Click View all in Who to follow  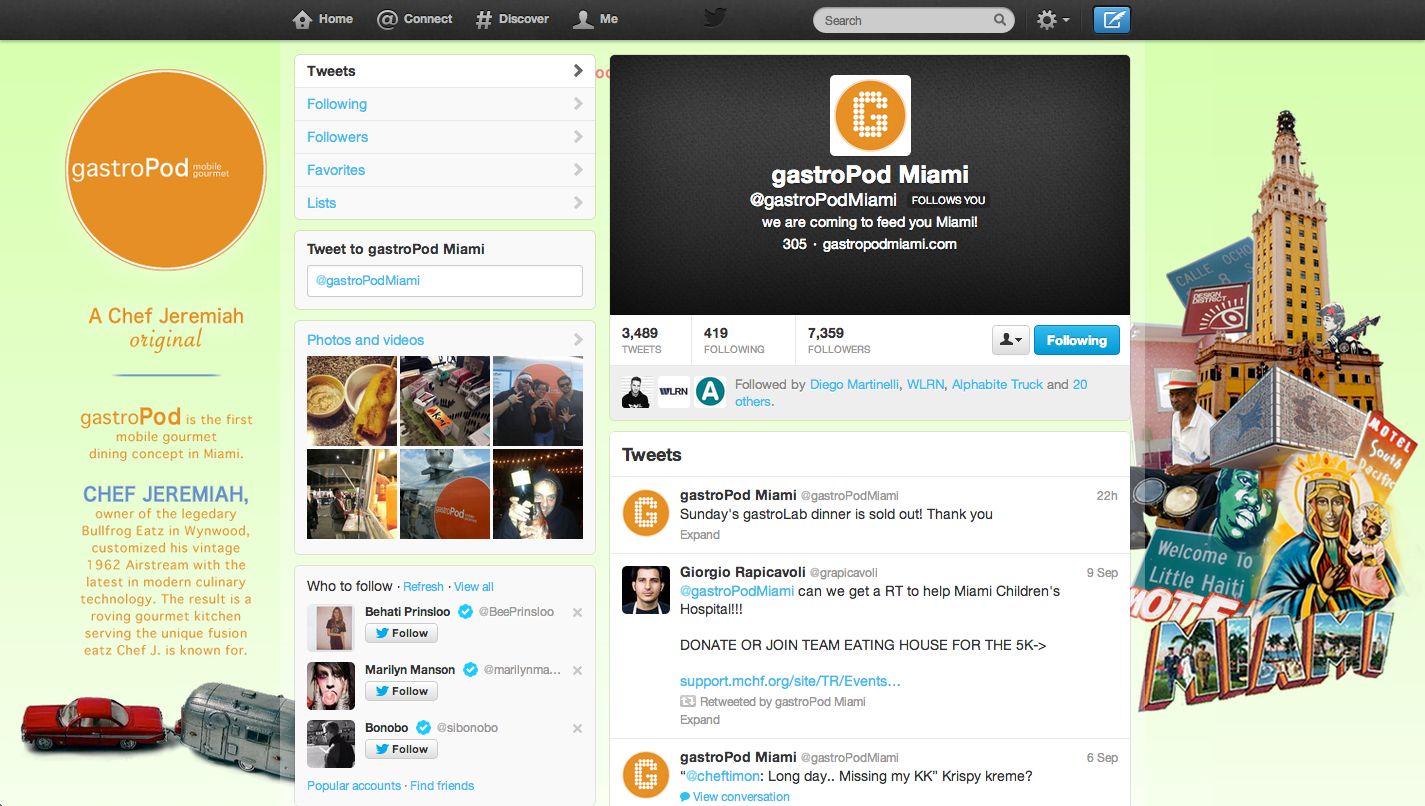(x=474, y=587)
